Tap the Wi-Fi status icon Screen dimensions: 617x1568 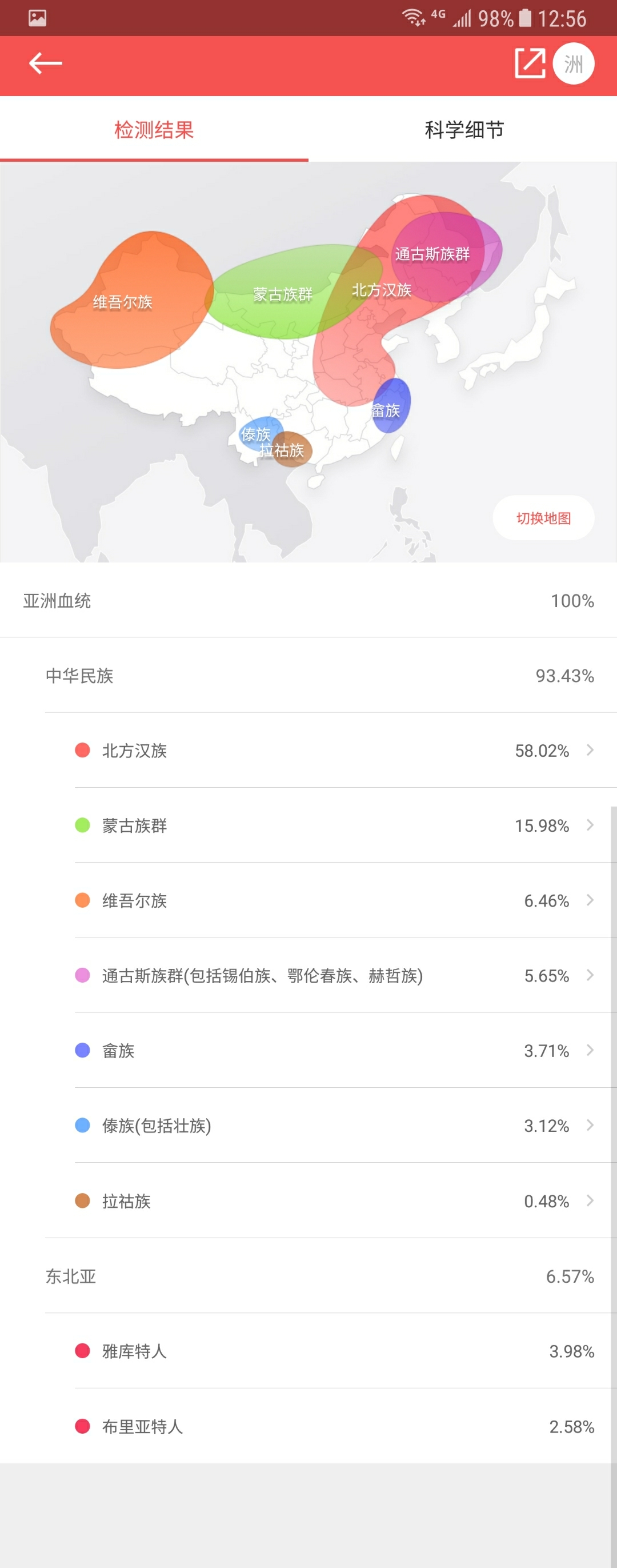tap(413, 18)
